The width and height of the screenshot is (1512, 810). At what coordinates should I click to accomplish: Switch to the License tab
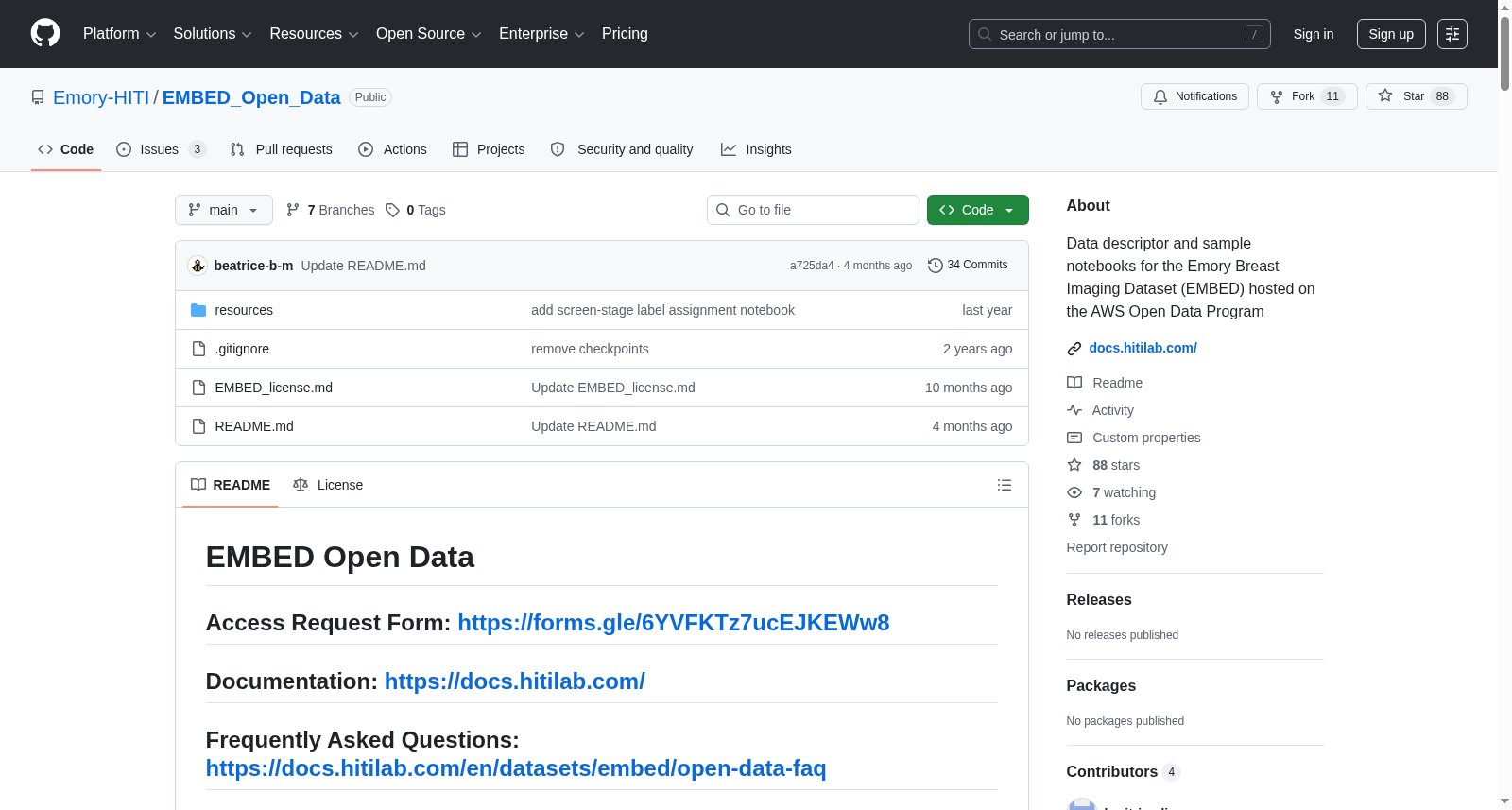tap(328, 485)
